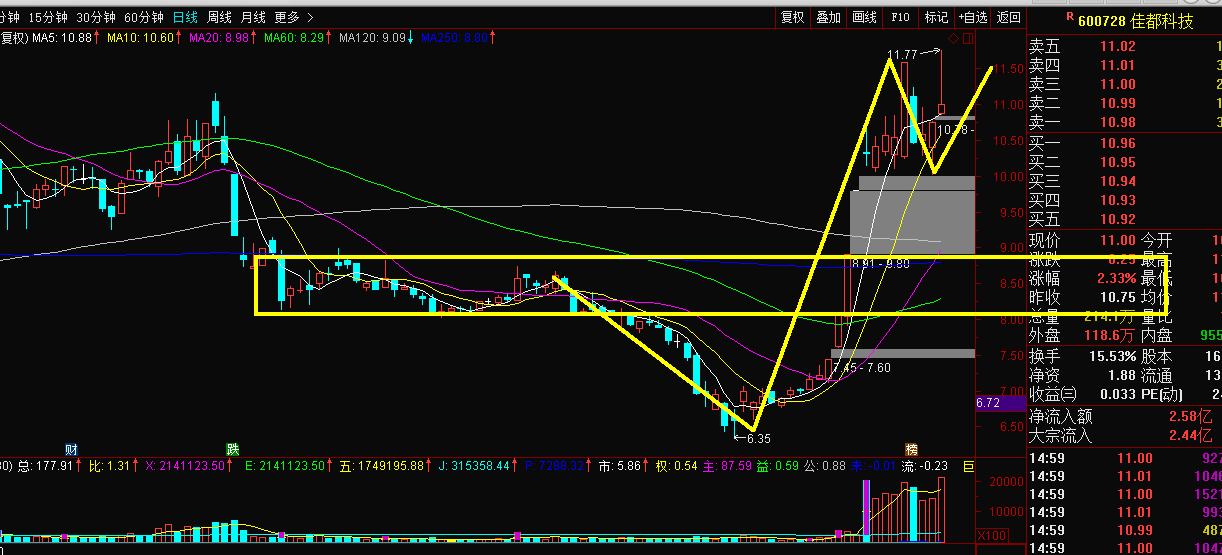The height and width of the screenshot is (555, 1222).
Task: Click the 卖二 price 10.99
Action: click(x=1118, y=103)
